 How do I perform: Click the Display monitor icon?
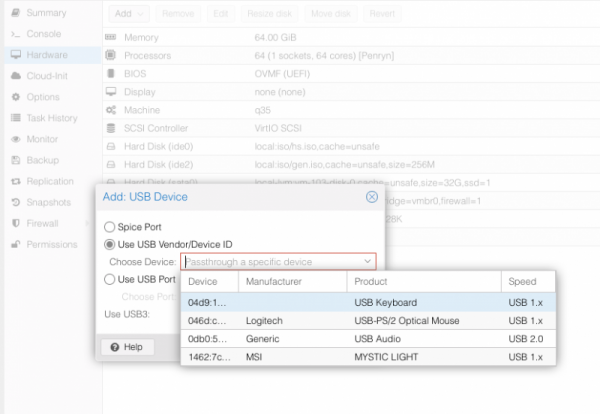[x=111, y=92]
